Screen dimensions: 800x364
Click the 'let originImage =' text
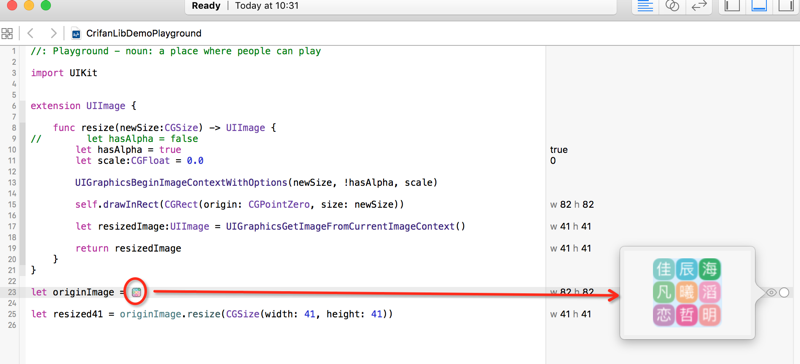click(78, 293)
